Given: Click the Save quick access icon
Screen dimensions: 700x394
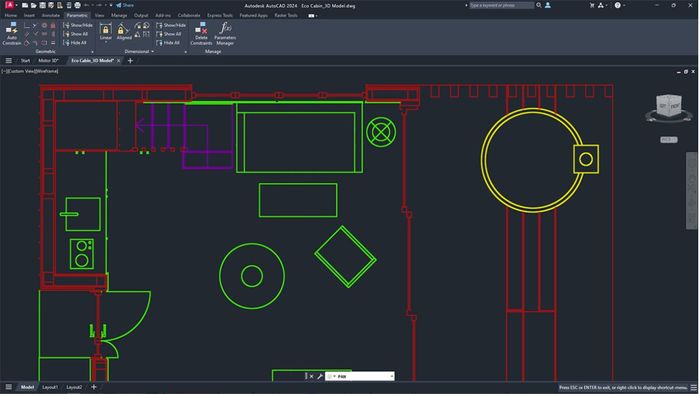Looking at the screenshot, I should [42, 5].
